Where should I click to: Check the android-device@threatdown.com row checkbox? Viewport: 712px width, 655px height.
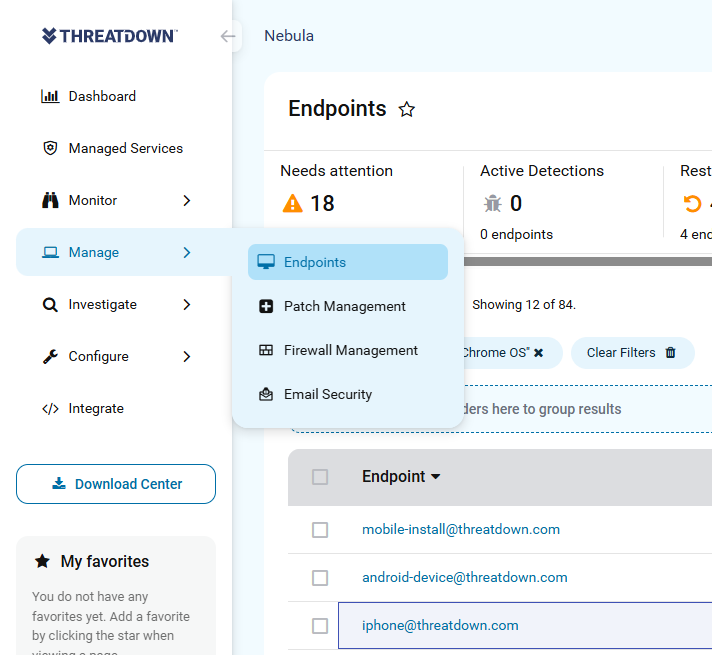pyautogui.click(x=320, y=578)
